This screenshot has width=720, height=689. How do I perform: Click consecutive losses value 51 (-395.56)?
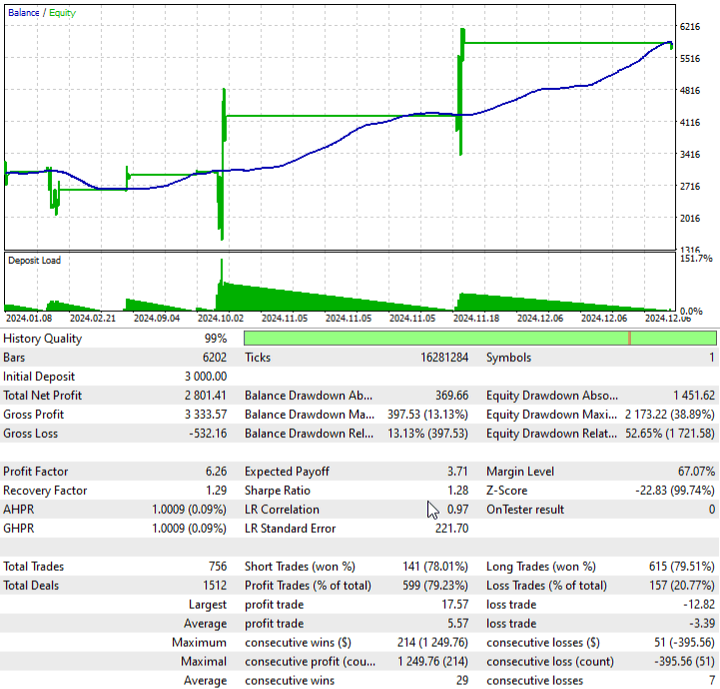tap(685, 642)
